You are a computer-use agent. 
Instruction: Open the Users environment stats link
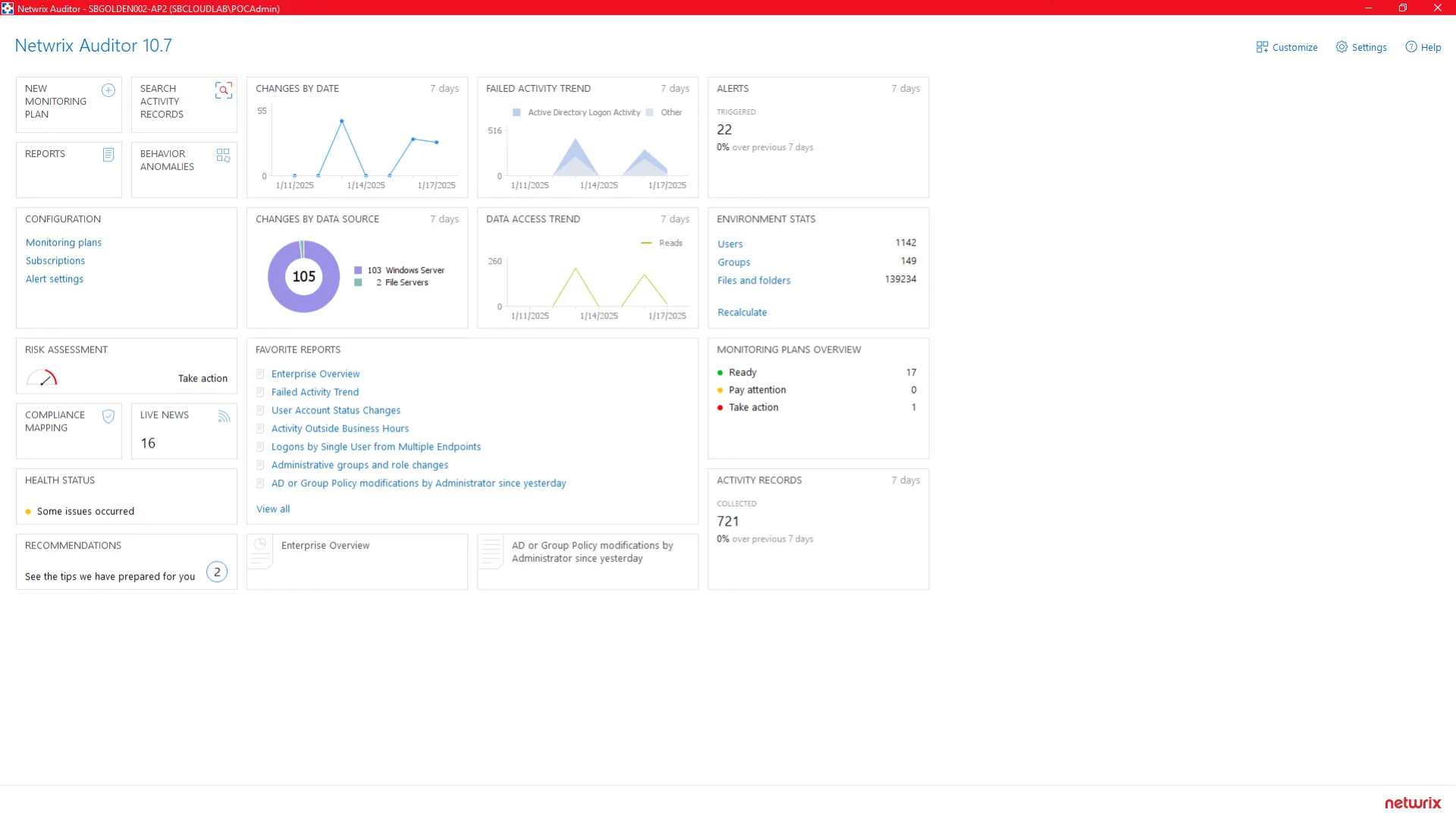click(x=730, y=244)
